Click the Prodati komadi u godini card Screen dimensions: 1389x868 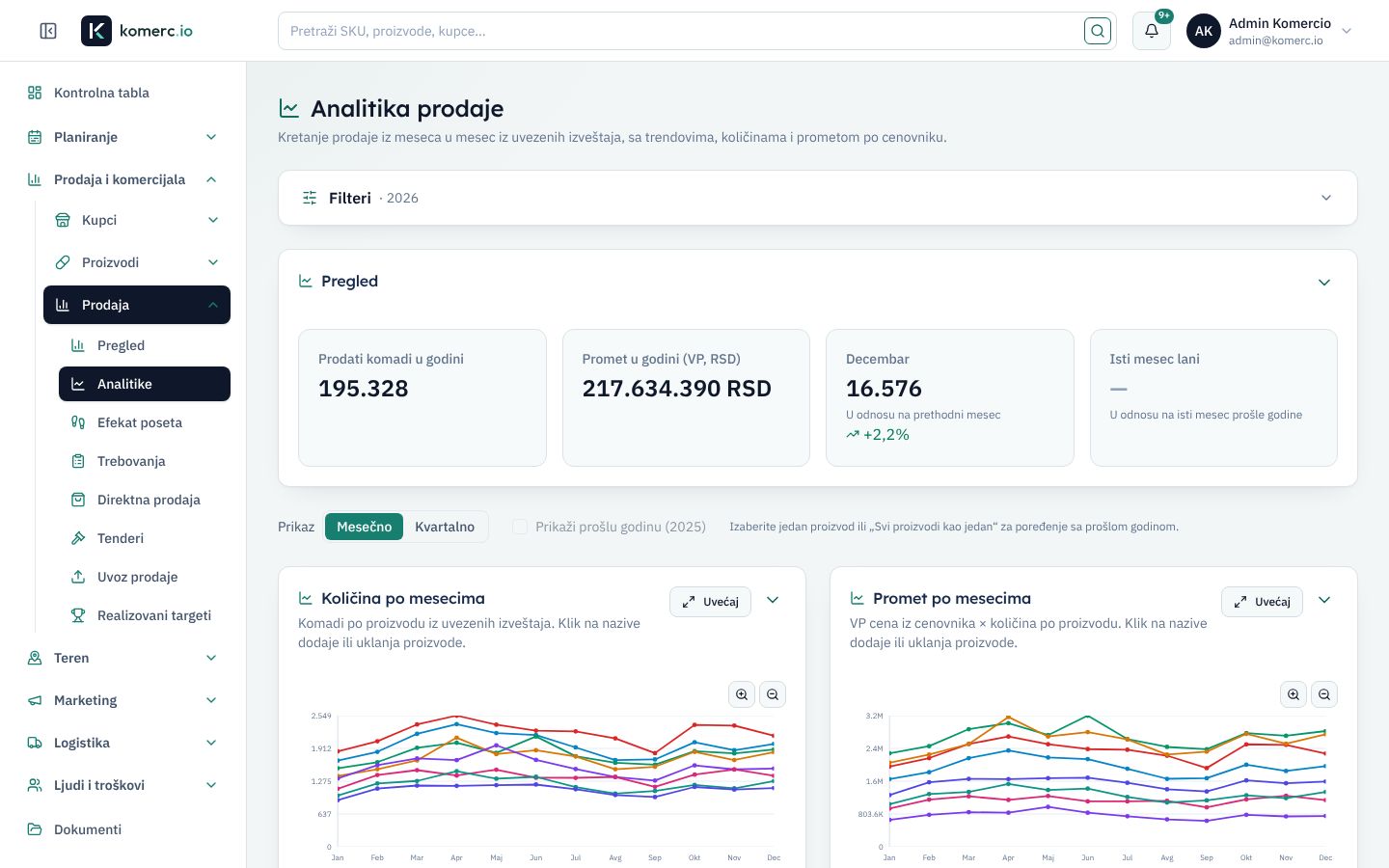click(x=422, y=397)
